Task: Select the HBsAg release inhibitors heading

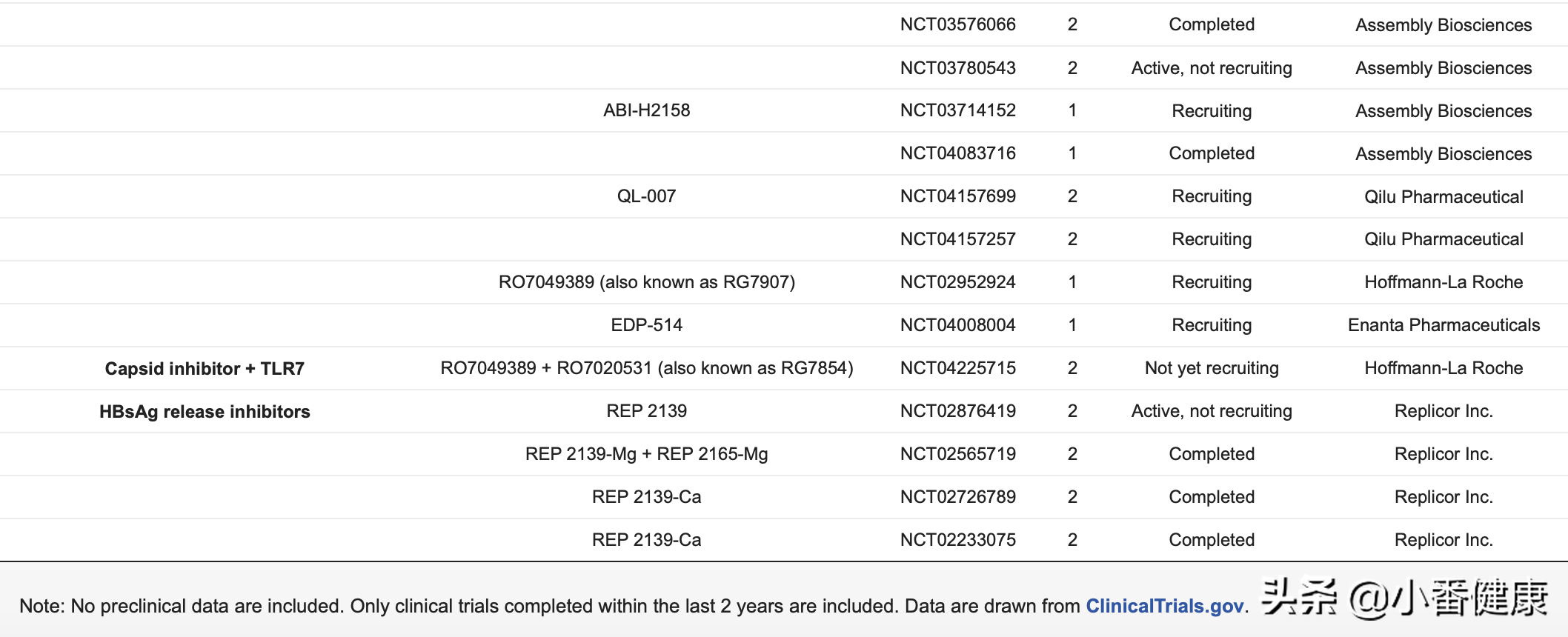Action: point(205,412)
